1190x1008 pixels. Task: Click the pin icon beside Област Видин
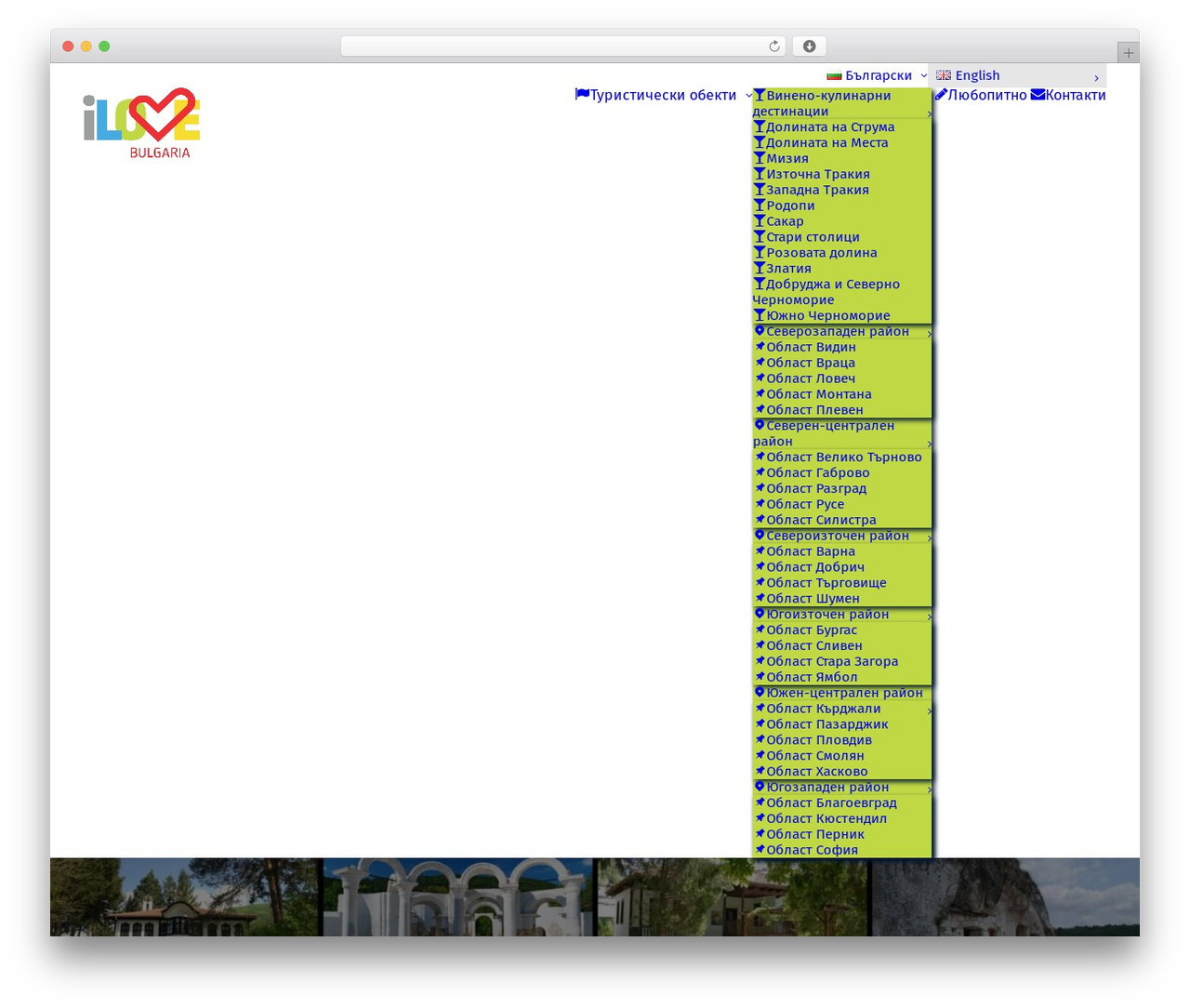(760, 346)
